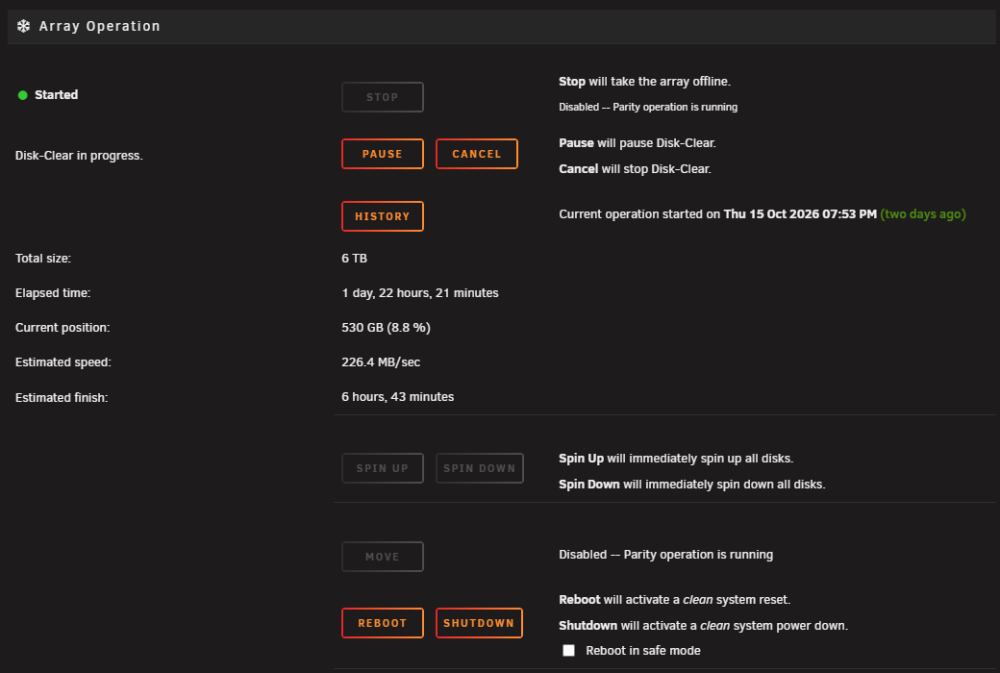
Task: Click the disabled Move button
Action: tap(383, 557)
